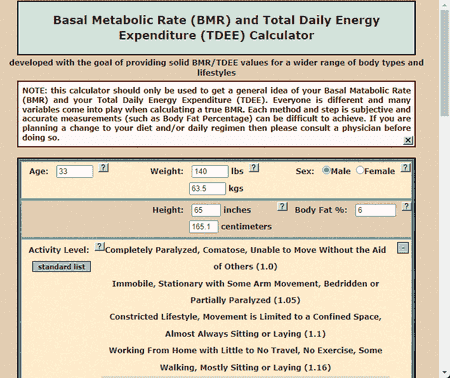
Task: Open the help icon next to Body Fat %
Action: click(x=406, y=207)
